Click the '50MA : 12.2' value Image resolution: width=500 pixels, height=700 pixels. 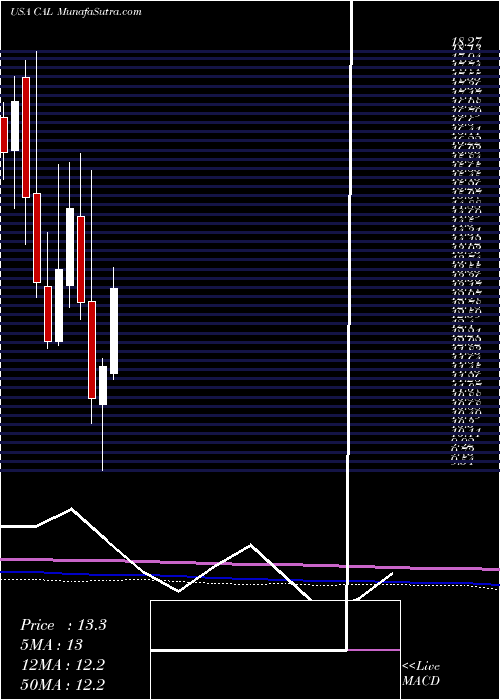62,685
